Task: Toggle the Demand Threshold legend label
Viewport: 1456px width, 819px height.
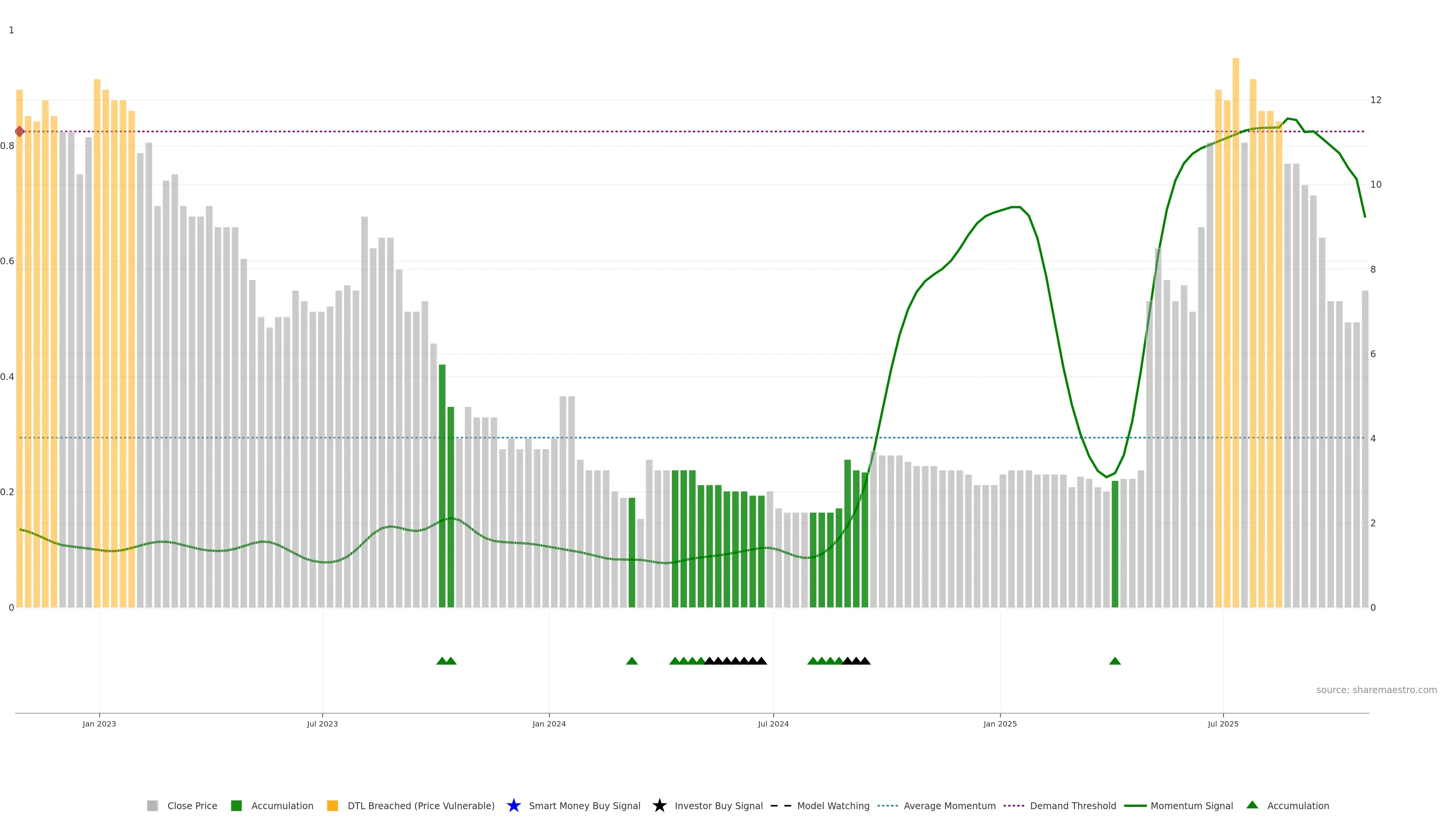Action: point(1073,805)
